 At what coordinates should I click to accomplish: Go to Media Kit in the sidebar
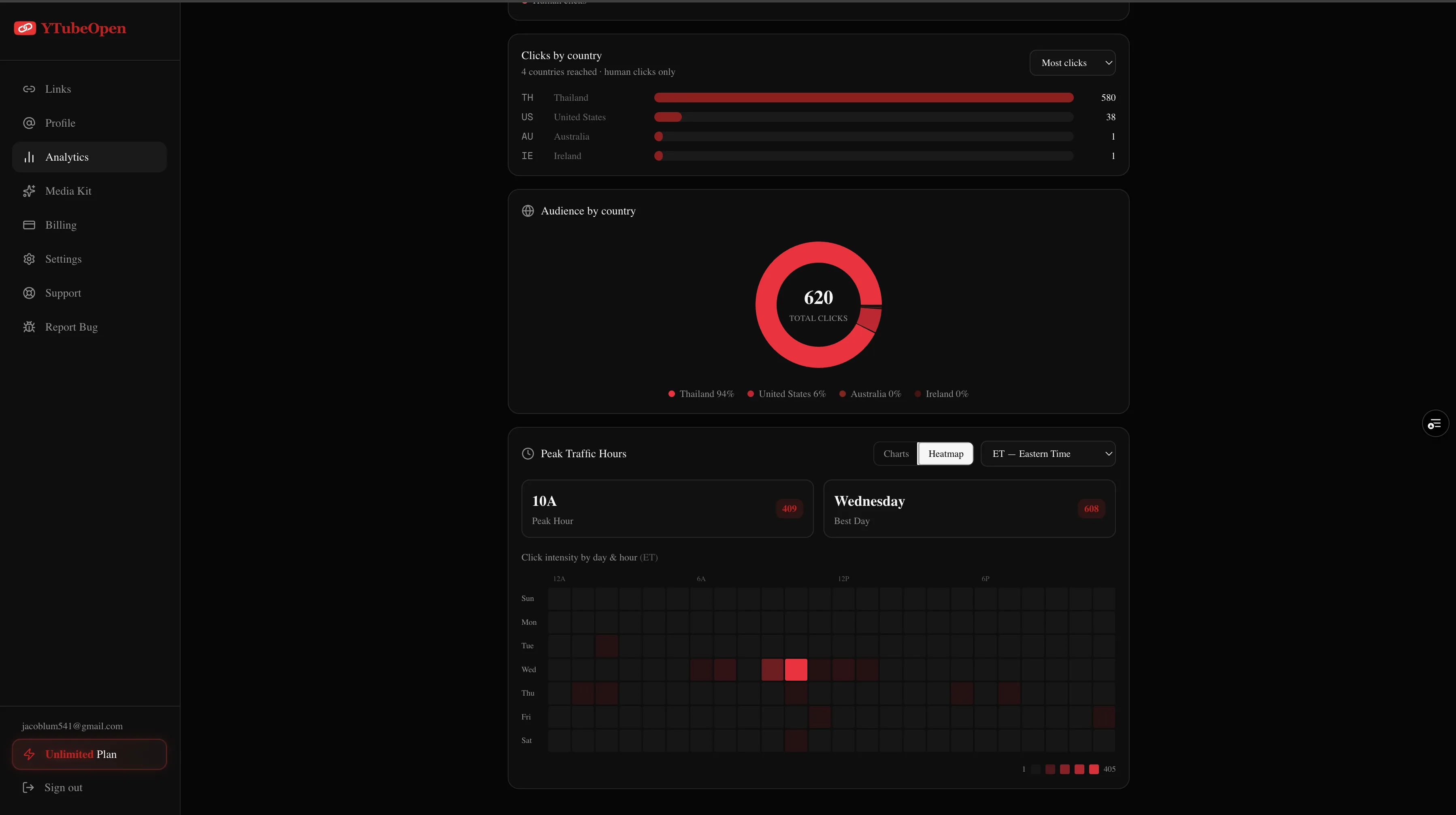coord(89,191)
